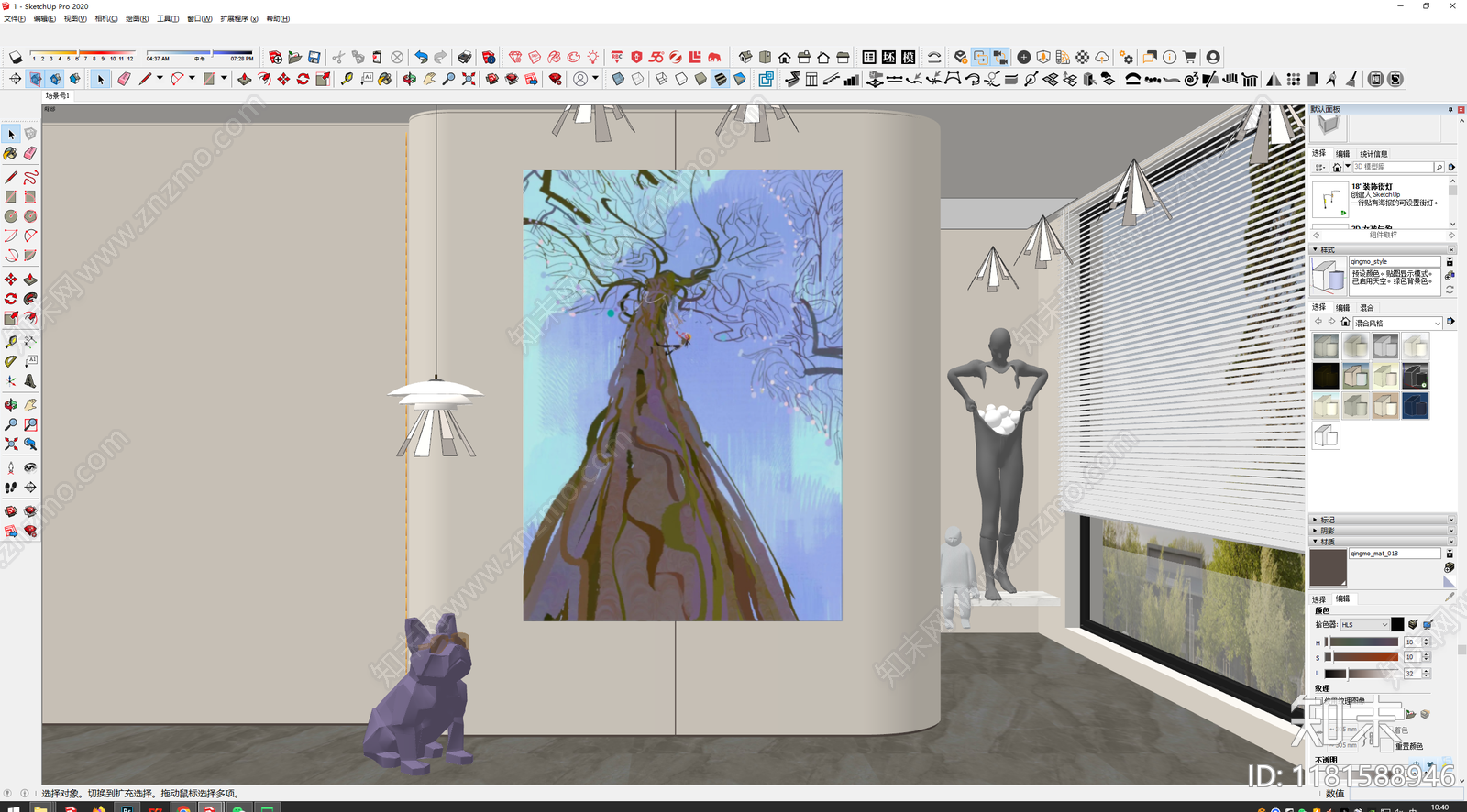Select the Line pencil tool in the left palette
This screenshot has height=812, width=1467.
11,177
